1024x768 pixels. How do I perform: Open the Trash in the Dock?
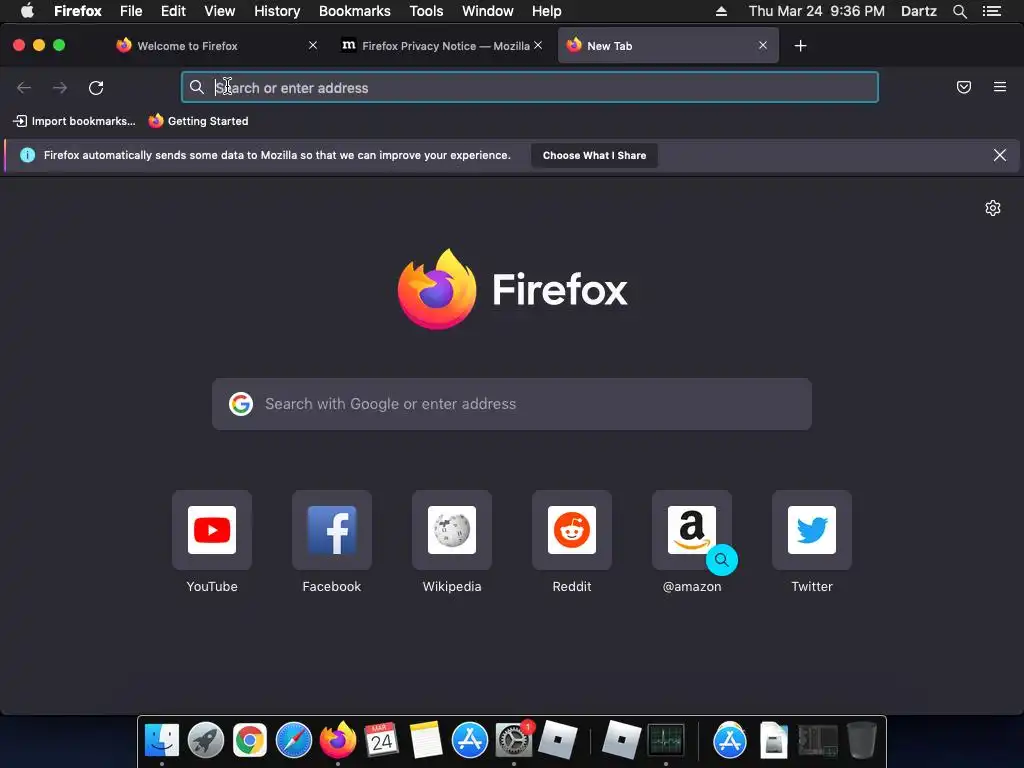861,741
